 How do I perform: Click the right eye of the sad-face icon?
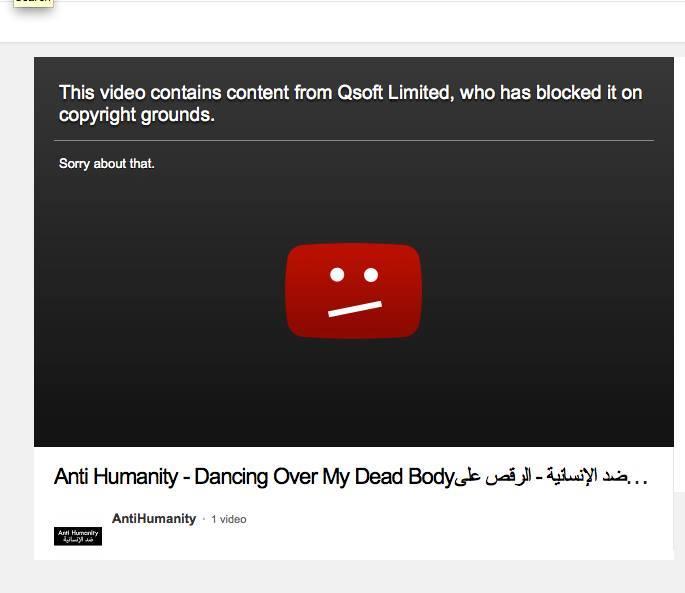pyautogui.click(x=371, y=275)
